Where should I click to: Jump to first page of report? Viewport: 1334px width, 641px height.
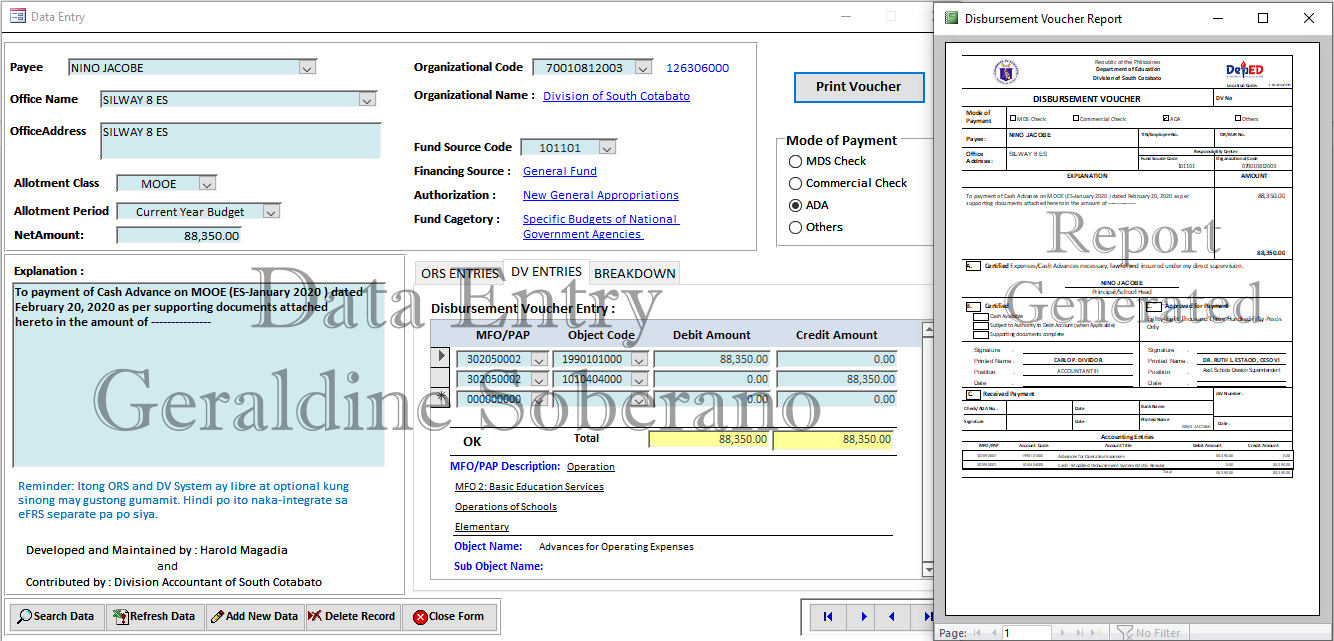[x=978, y=633]
